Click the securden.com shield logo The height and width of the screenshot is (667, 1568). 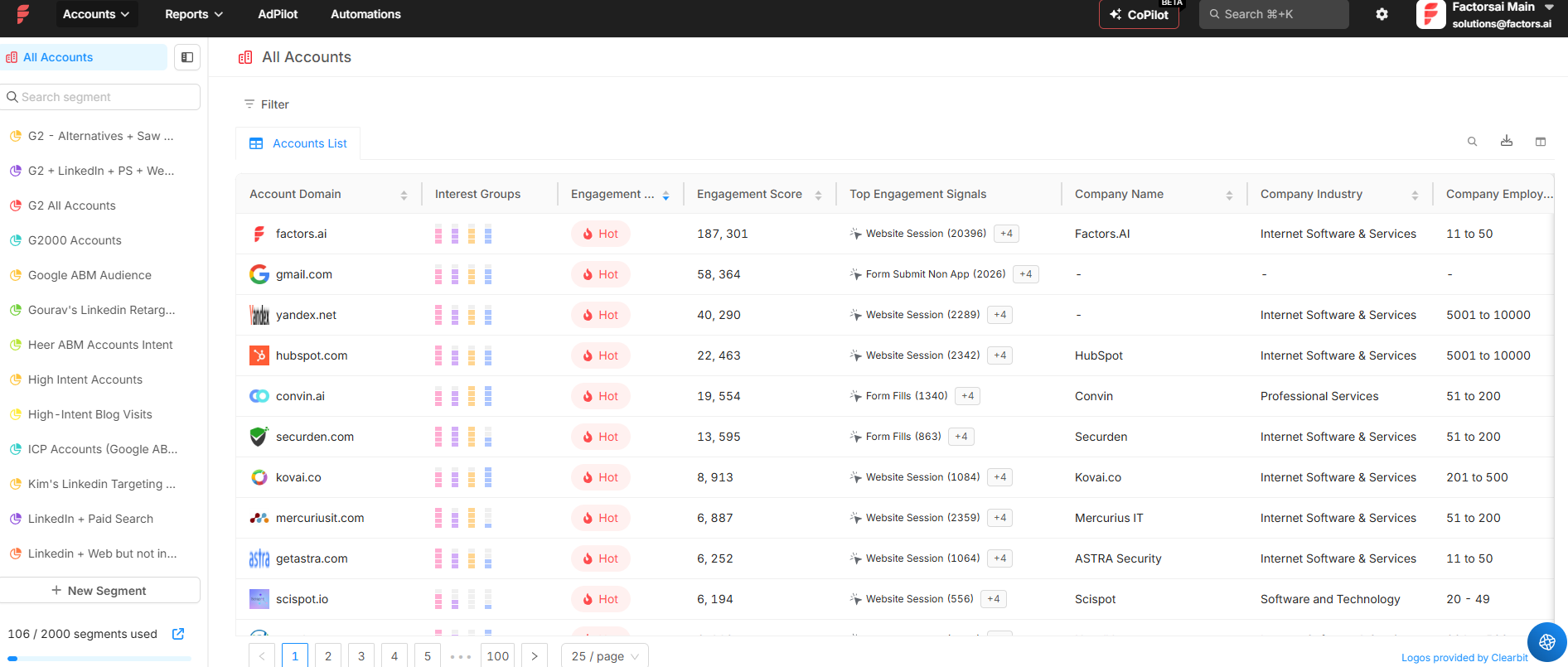[x=259, y=437]
